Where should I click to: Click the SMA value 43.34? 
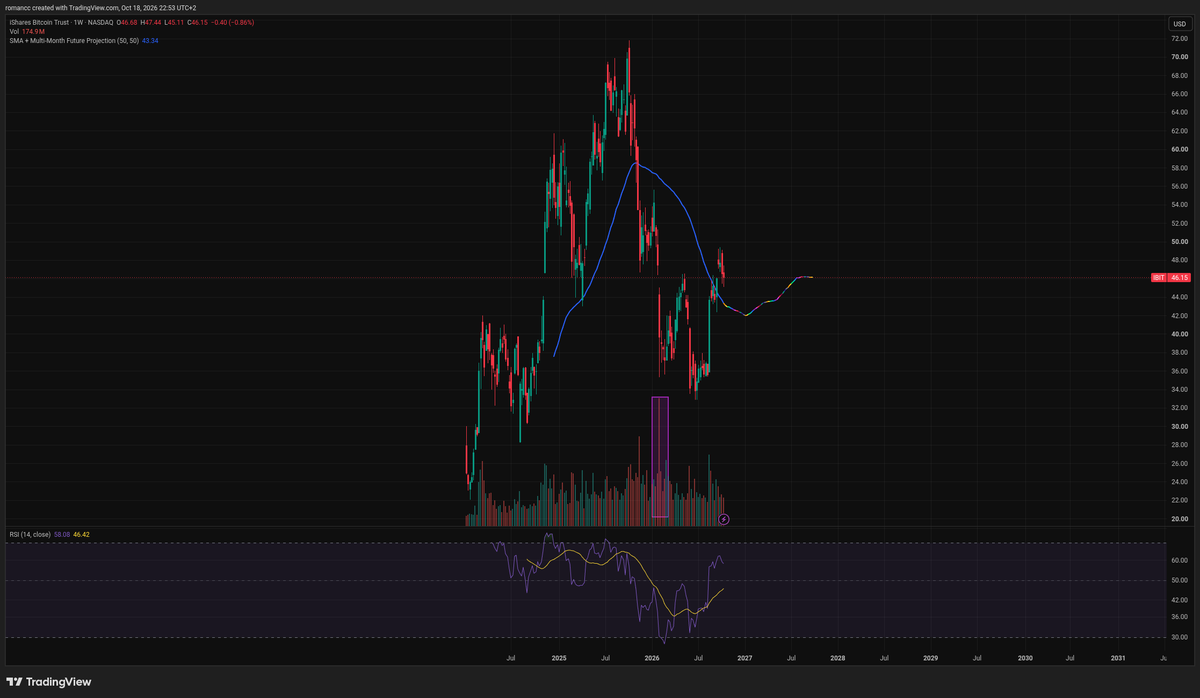click(x=150, y=41)
